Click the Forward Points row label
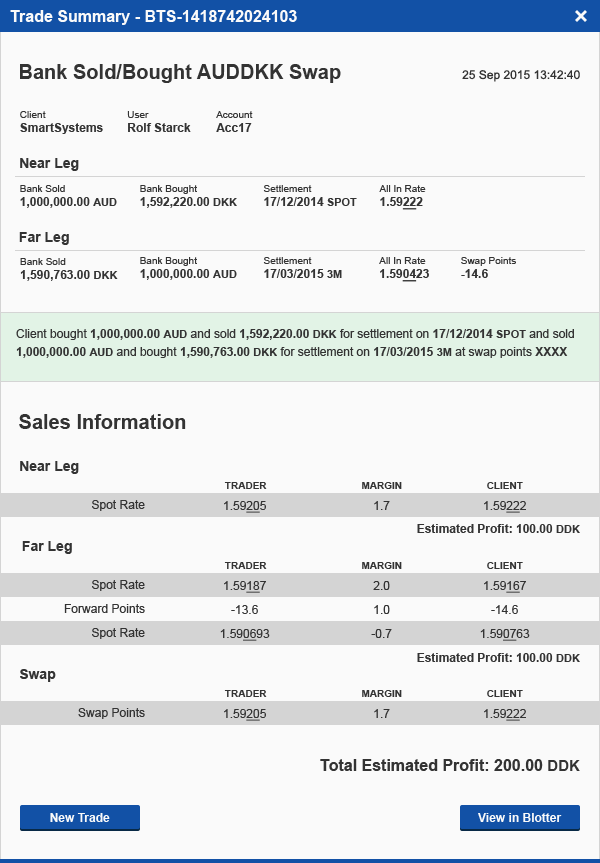The height and width of the screenshot is (863, 600). (x=104, y=609)
